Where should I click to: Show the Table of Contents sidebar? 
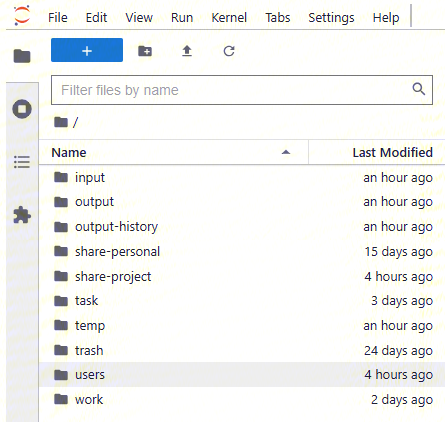22,162
